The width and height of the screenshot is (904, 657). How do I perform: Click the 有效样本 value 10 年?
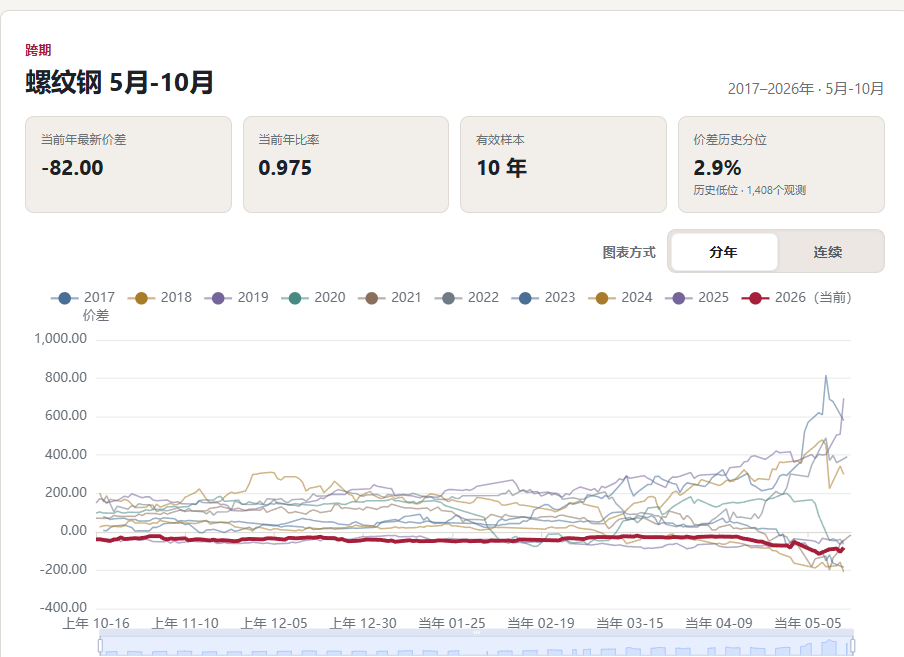pos(502,168)
